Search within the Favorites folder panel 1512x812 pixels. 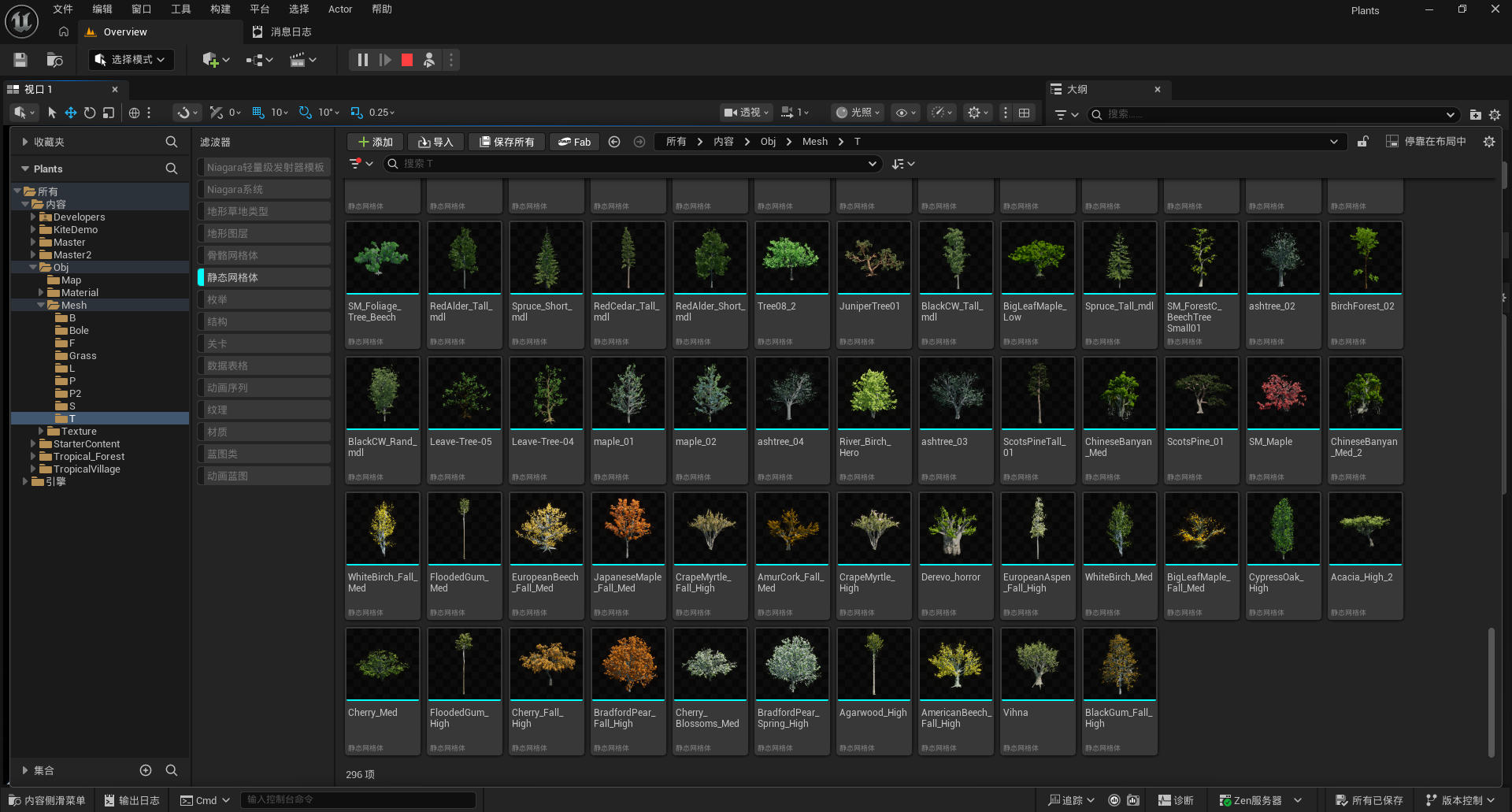pyautogui.click(x=171, y=142)
